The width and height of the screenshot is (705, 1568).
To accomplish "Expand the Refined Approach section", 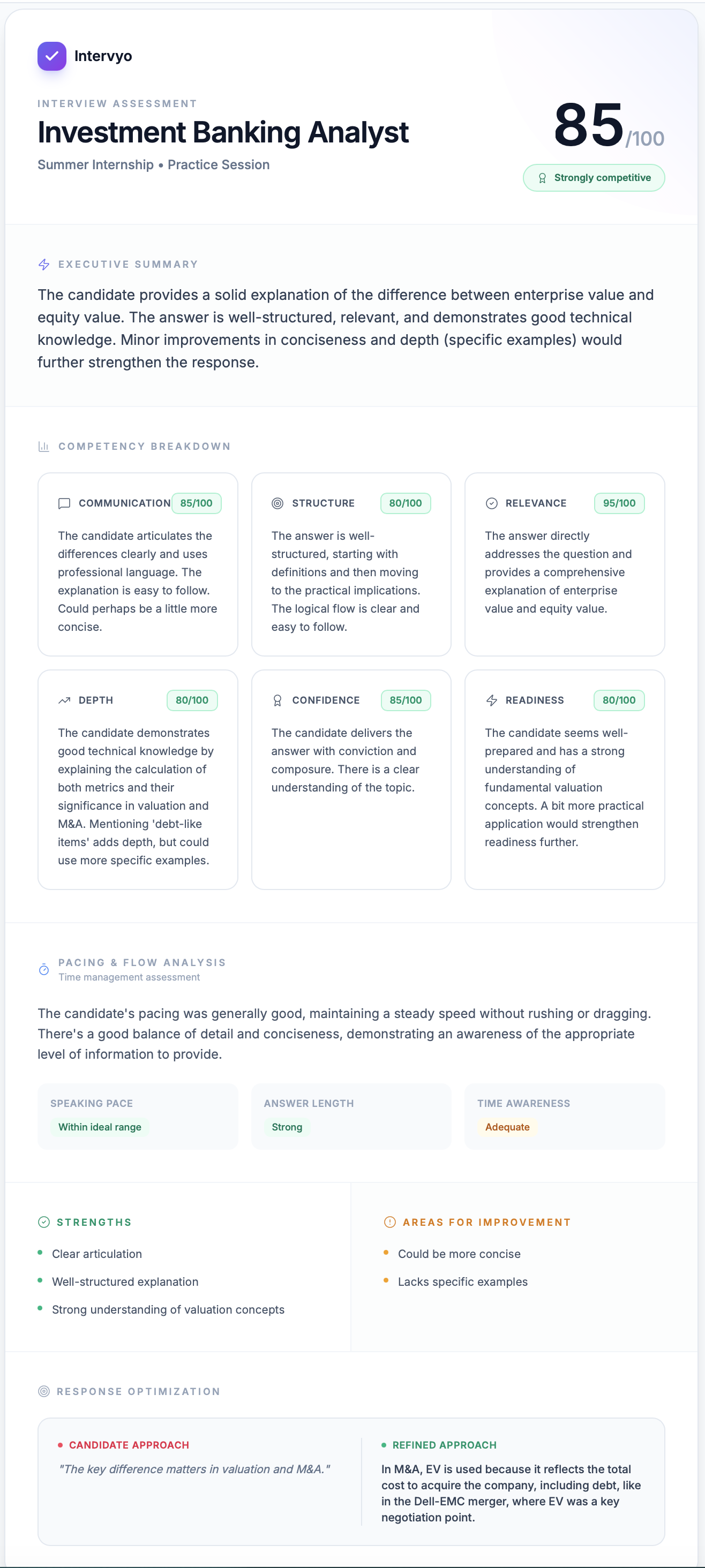I will tap(444, 1445).
